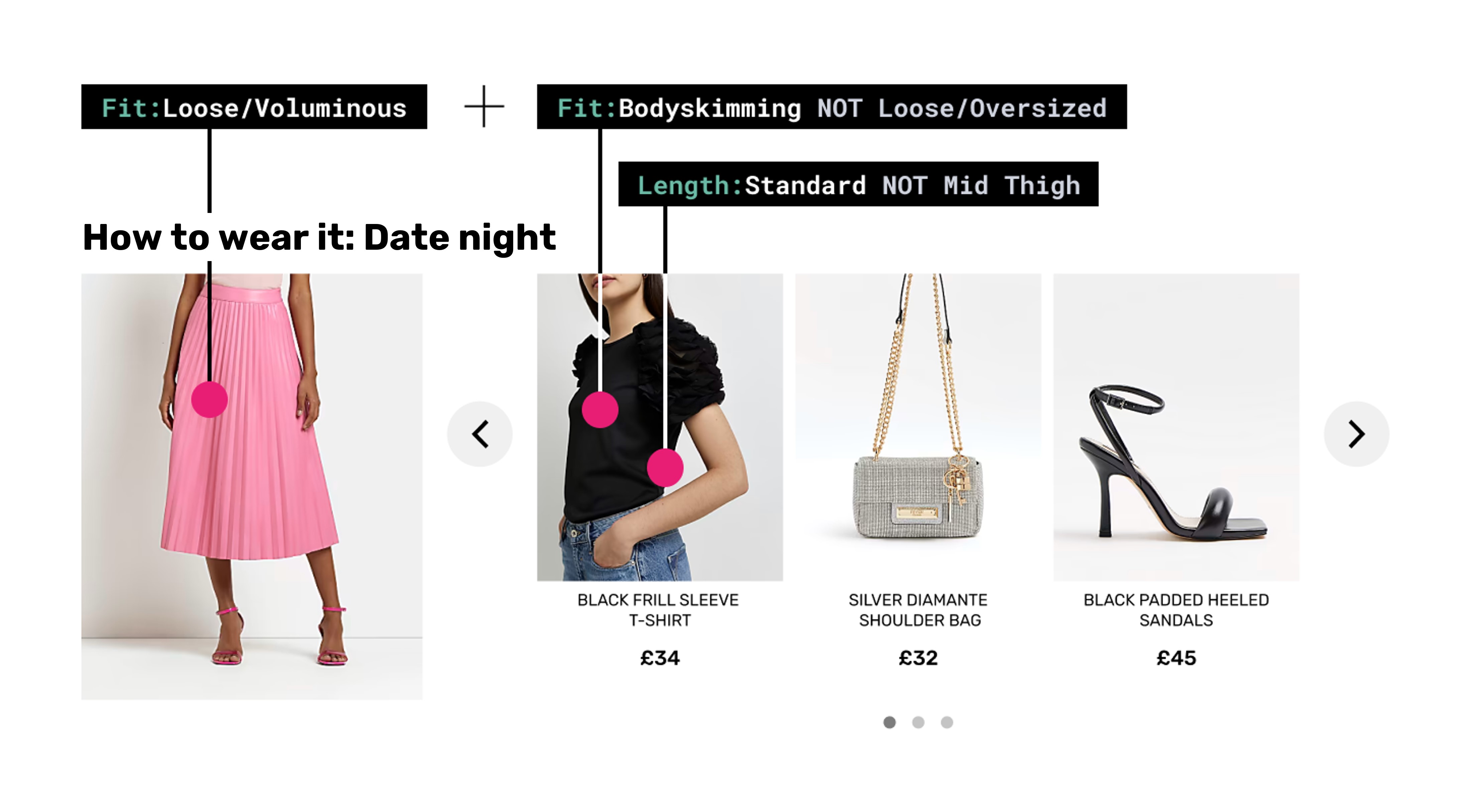Screen dimensions: 1471x812
Task: Open the Silver Diamante Shoulder Bag link
Action: (918, 610)
